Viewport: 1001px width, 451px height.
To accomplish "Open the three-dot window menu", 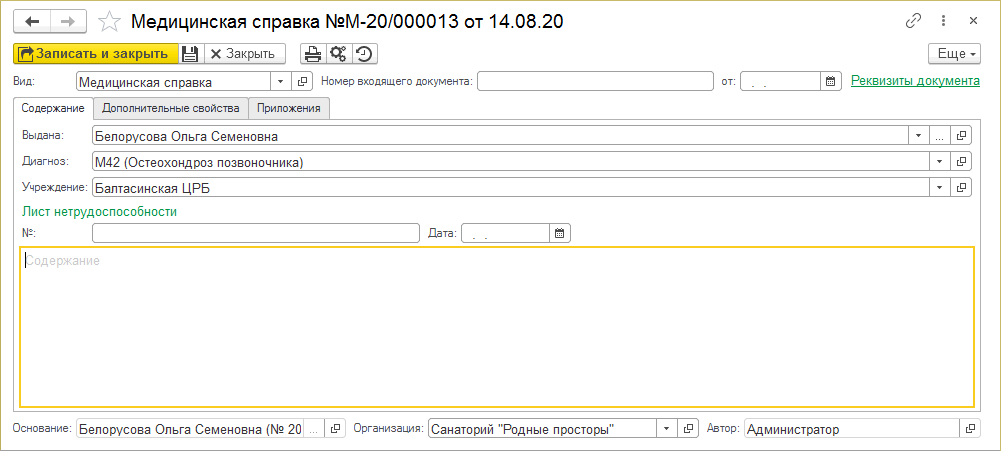I will 944,21.
